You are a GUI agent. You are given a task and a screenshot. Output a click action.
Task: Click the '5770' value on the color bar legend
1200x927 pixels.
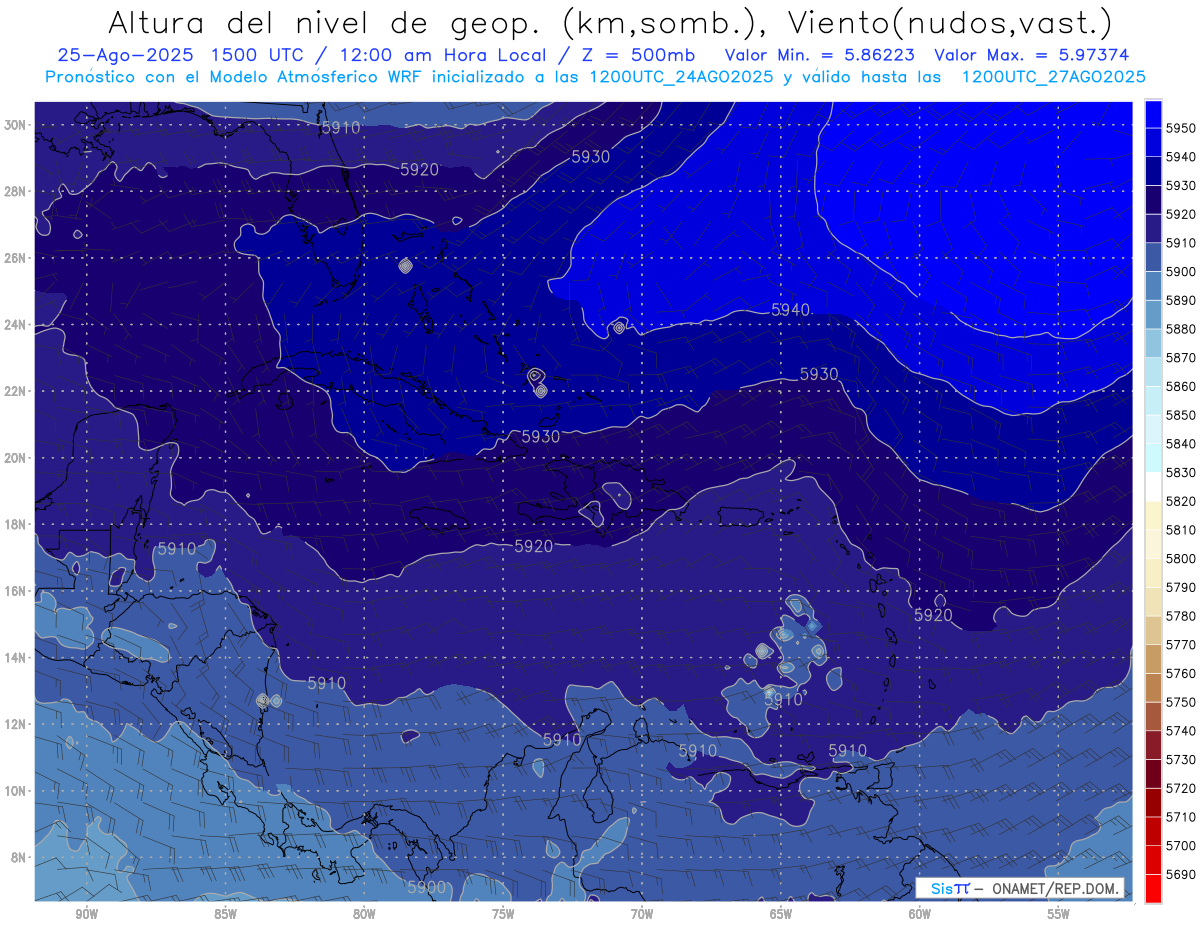click(1181, 644)
